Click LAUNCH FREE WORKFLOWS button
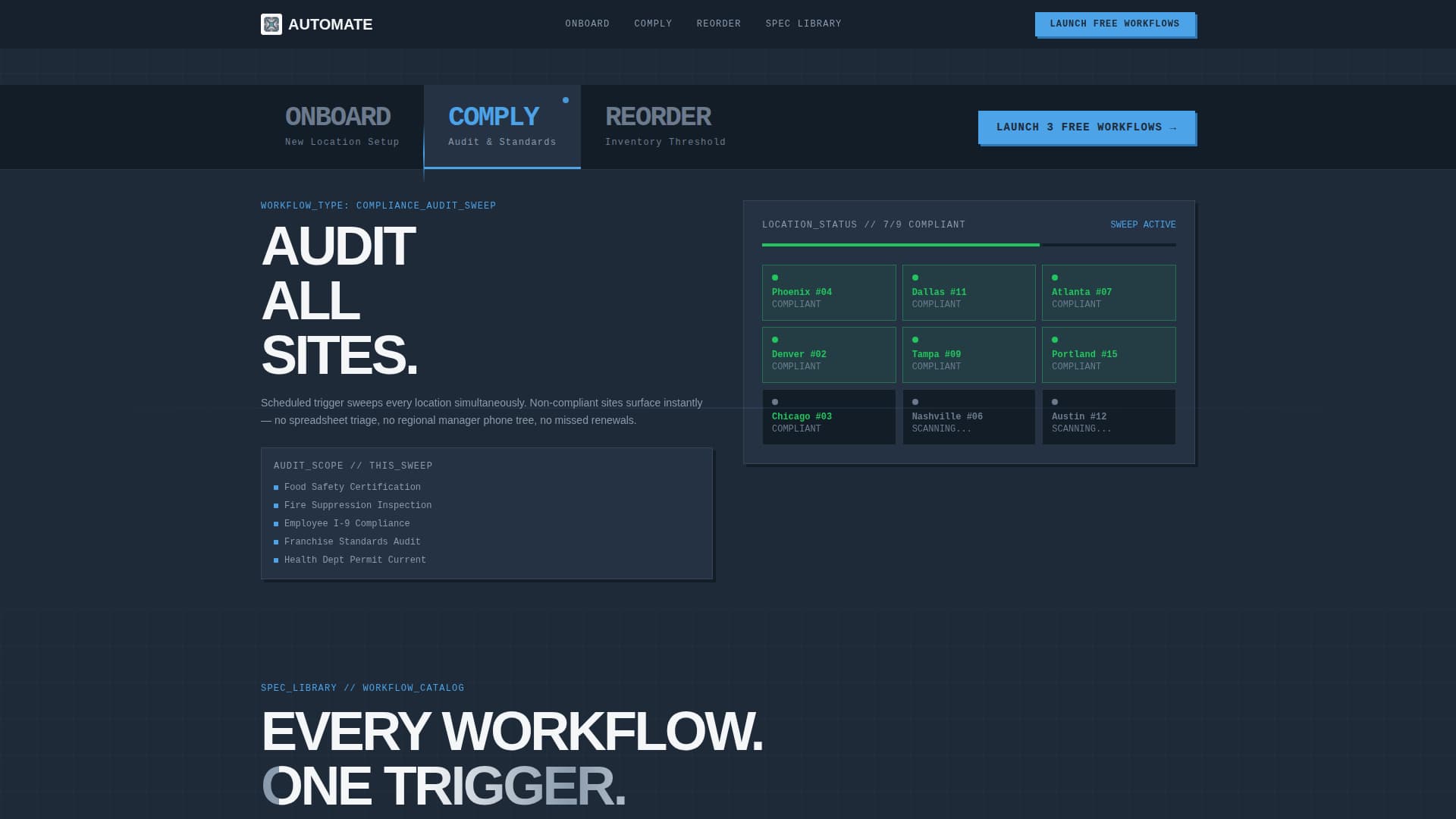The height and width of the screenshot is (819, 1456). (x=1115, y=24)
